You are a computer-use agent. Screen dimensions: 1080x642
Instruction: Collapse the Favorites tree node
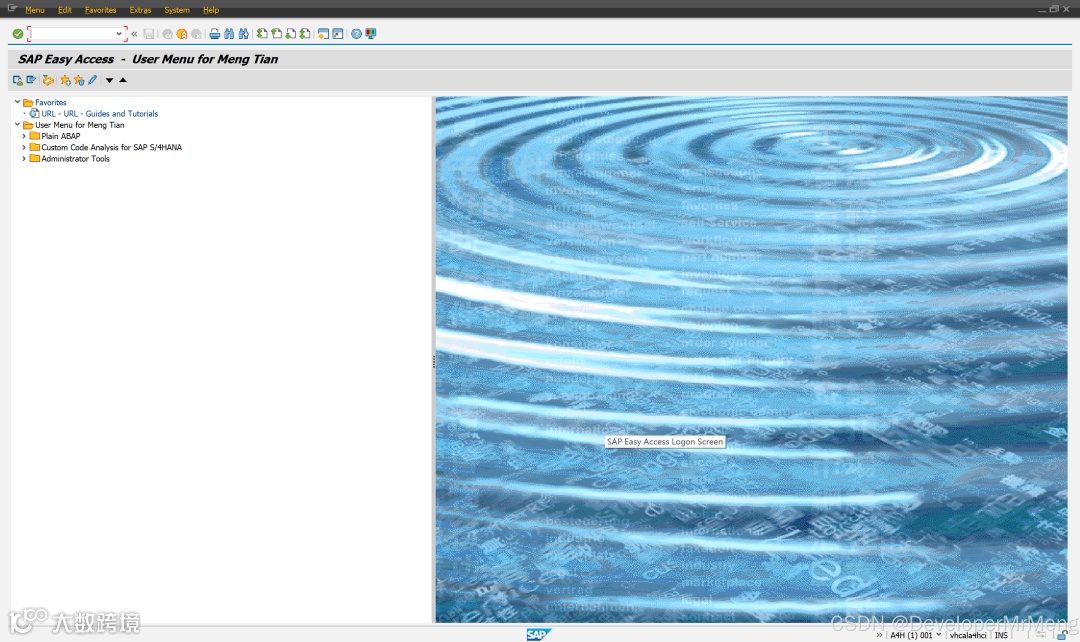click(x=17, y=102)
